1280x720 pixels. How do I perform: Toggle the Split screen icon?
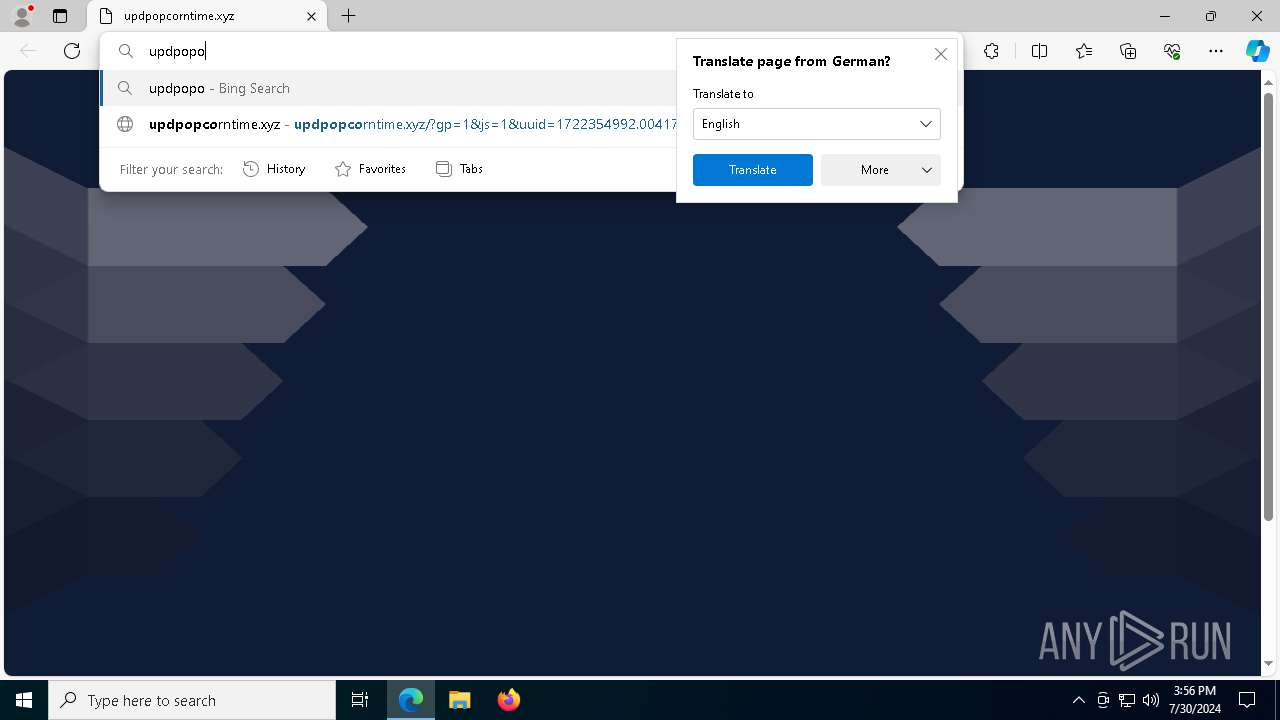pos(1039,51)
